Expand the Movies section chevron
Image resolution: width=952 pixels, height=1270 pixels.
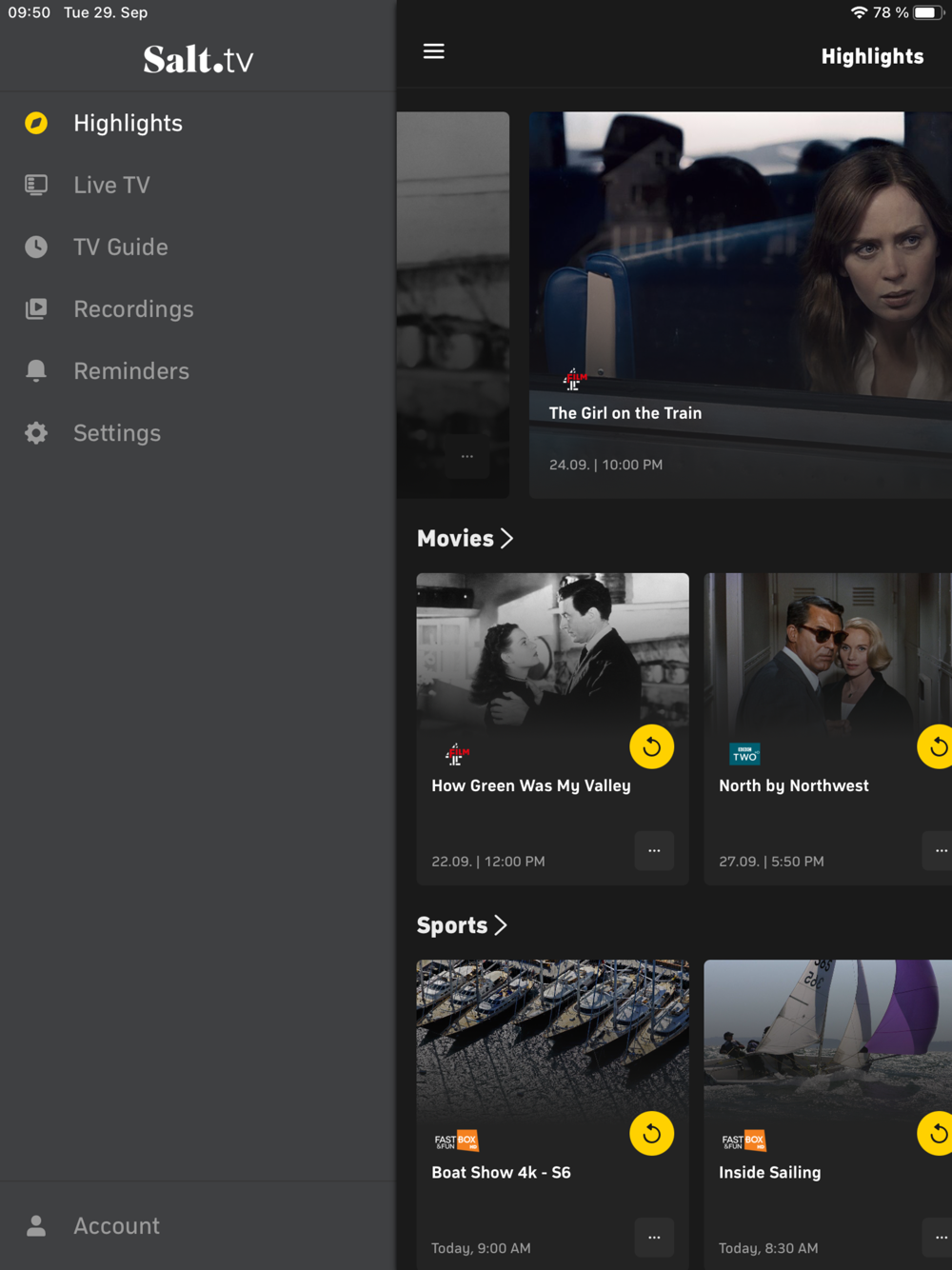507,538
